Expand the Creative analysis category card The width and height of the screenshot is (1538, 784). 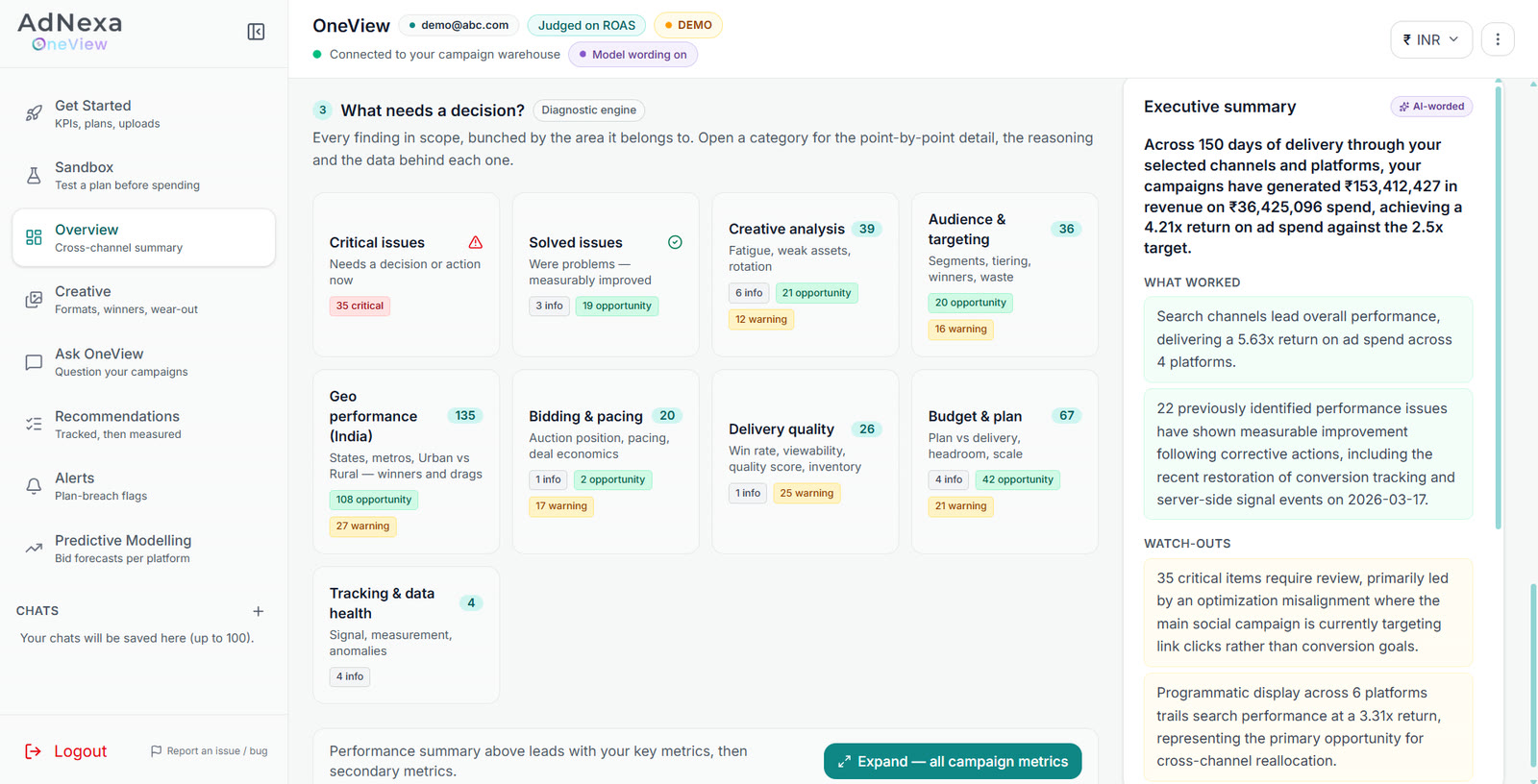(806, 275)
